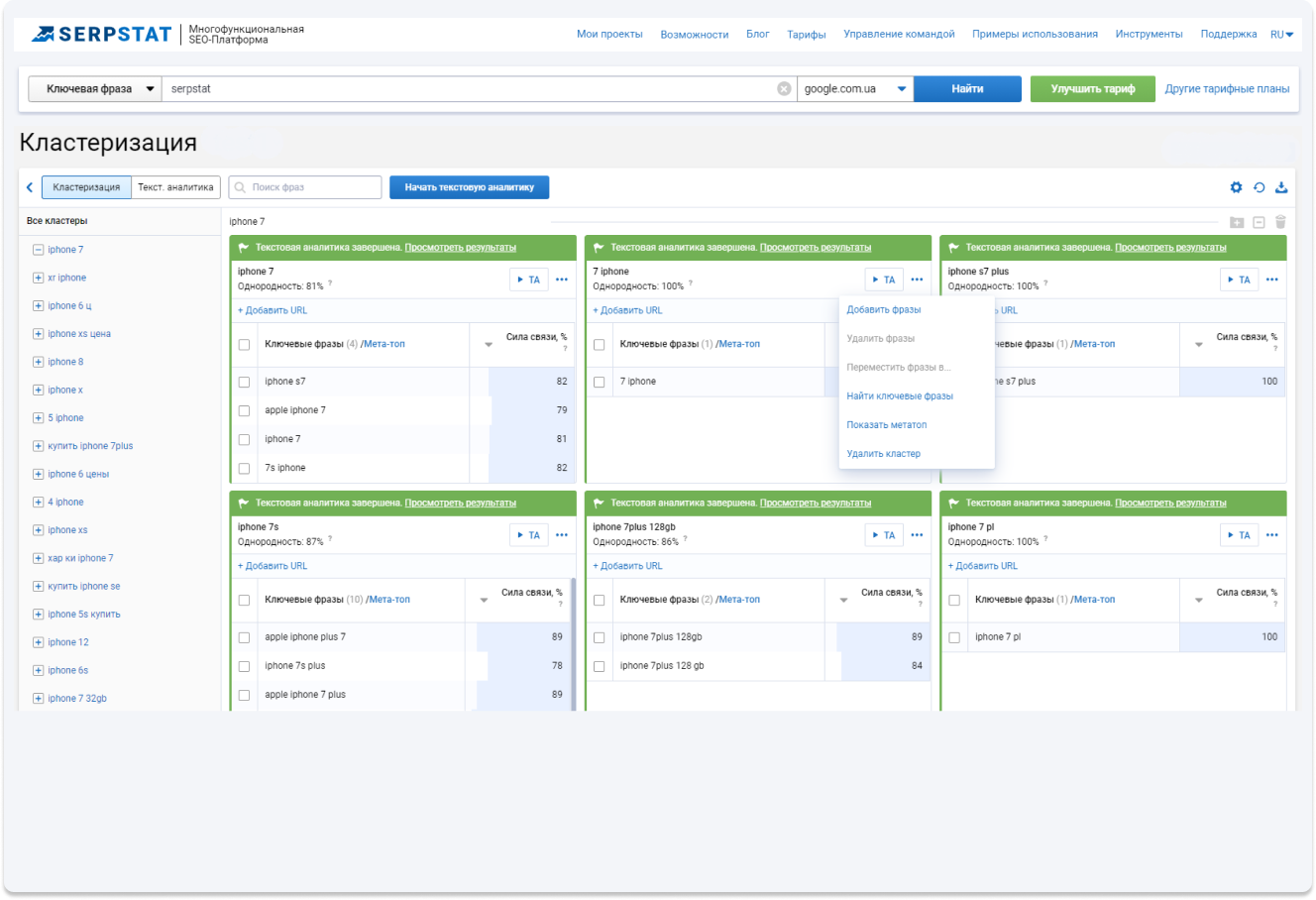Click the back arrow beside Кластеризация tab
This screenshot has width=1316, height=900.
click(30, 187)
